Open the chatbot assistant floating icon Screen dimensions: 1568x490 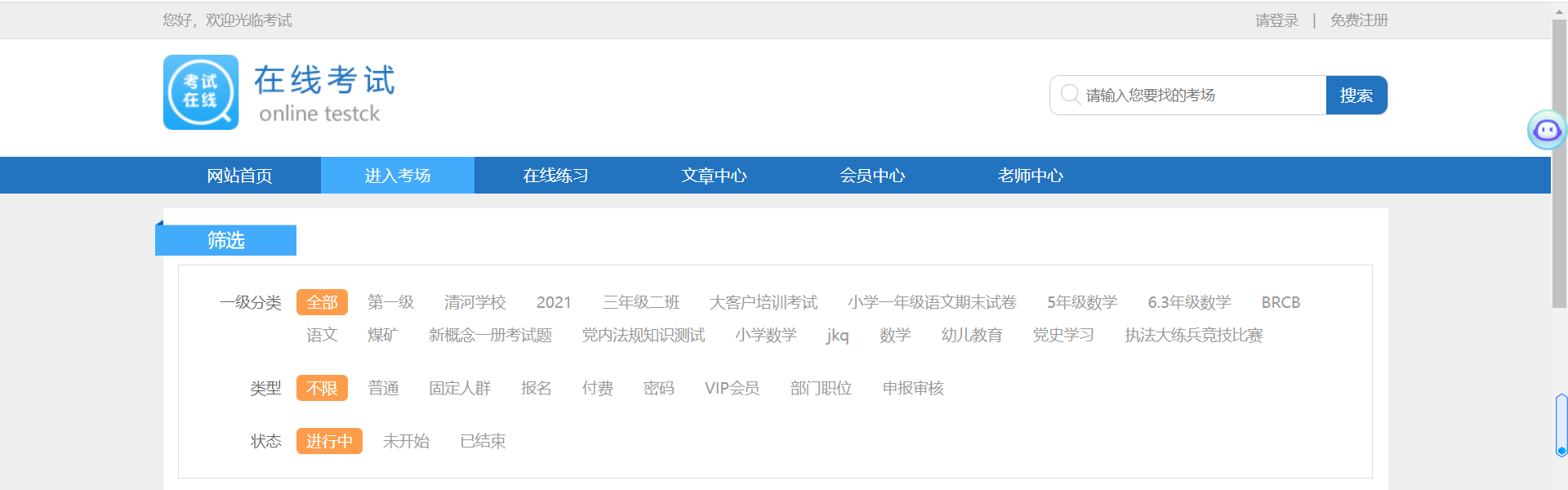tap(1547, 130)
